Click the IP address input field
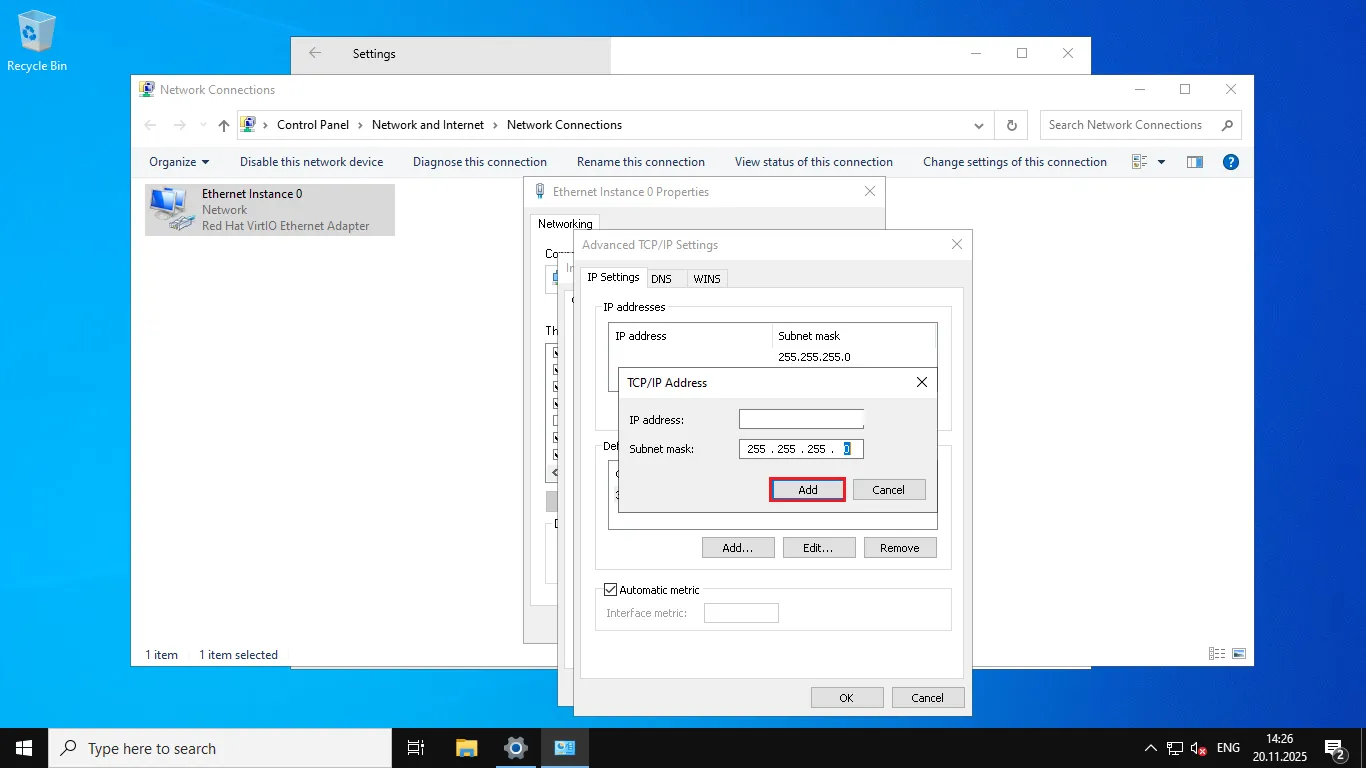This screenshot has height=768, width=1366. point(801,420)
